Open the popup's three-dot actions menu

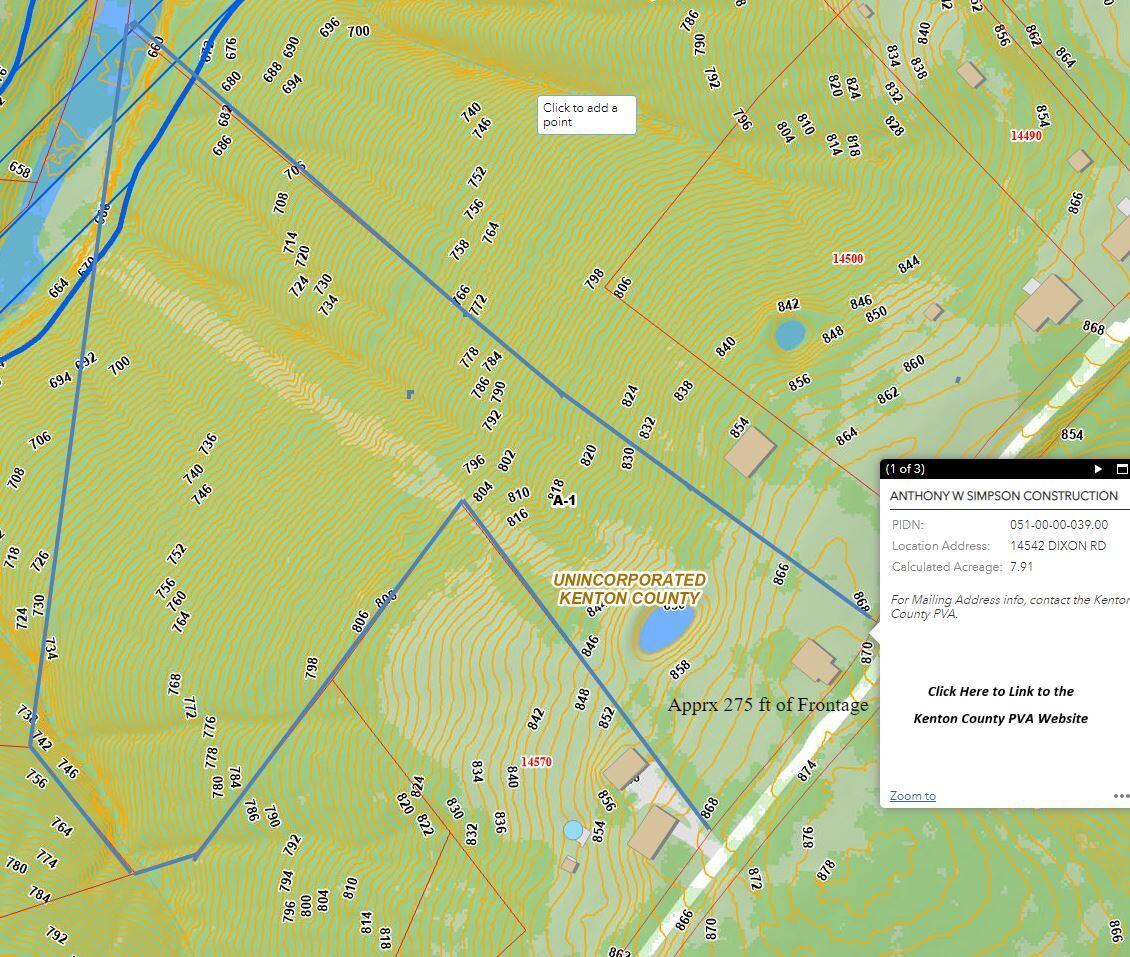pos(1121,796)
